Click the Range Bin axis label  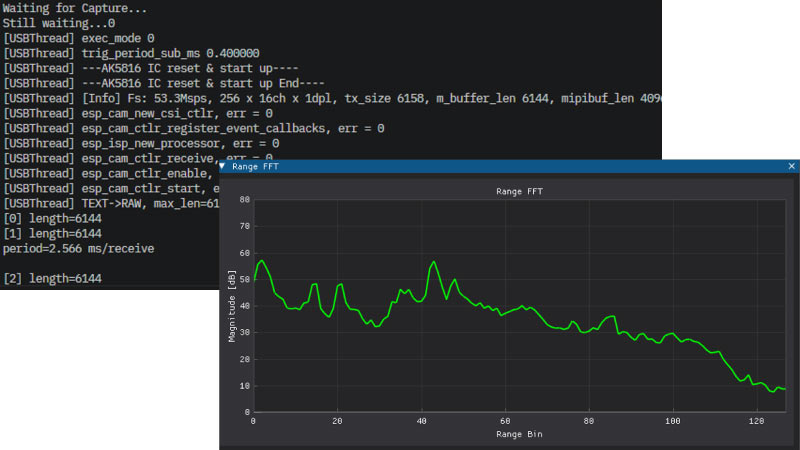click(519, 434)
